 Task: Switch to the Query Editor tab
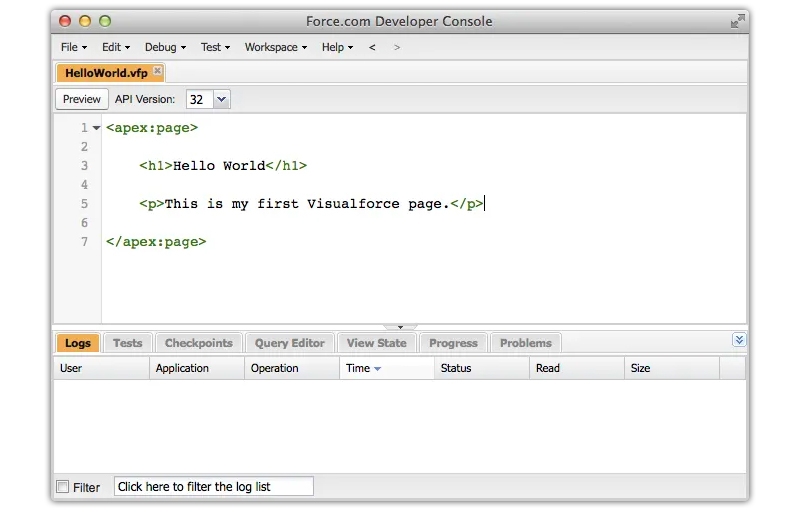click(290, 343)
